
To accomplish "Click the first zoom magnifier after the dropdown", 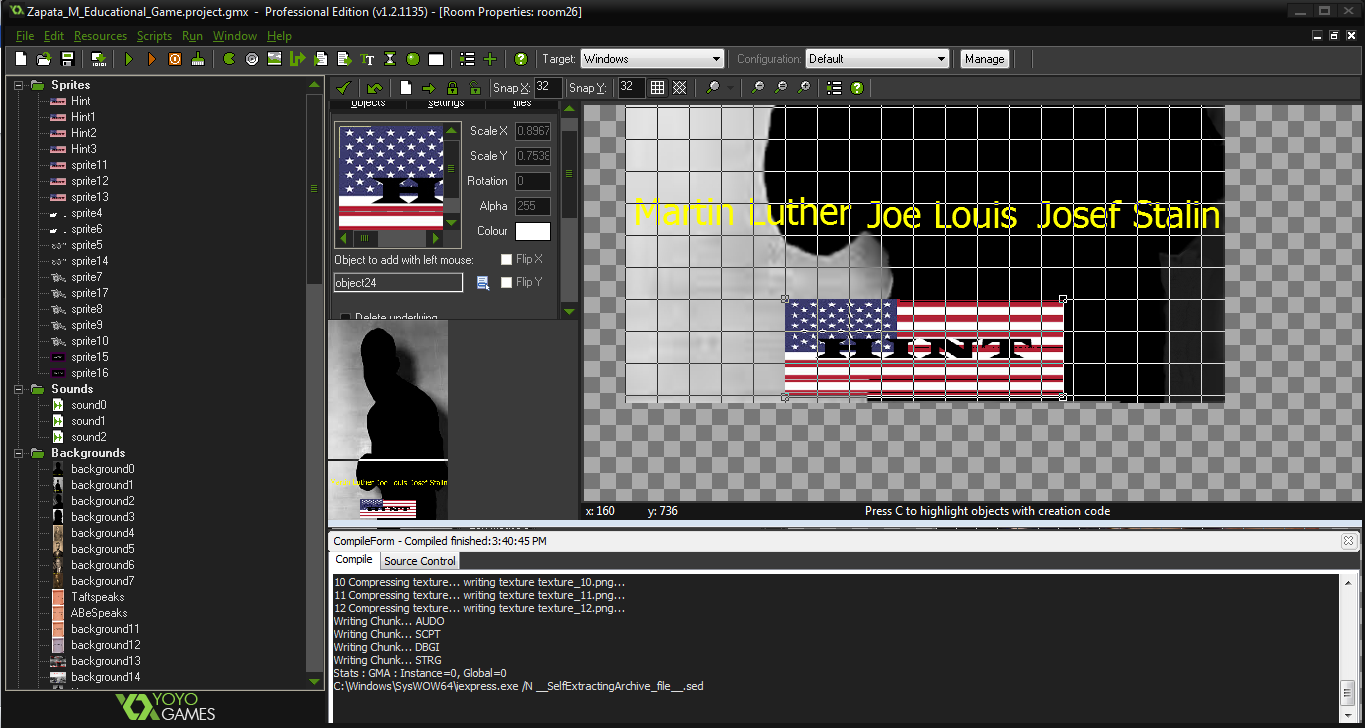I will tap(758, 88).
